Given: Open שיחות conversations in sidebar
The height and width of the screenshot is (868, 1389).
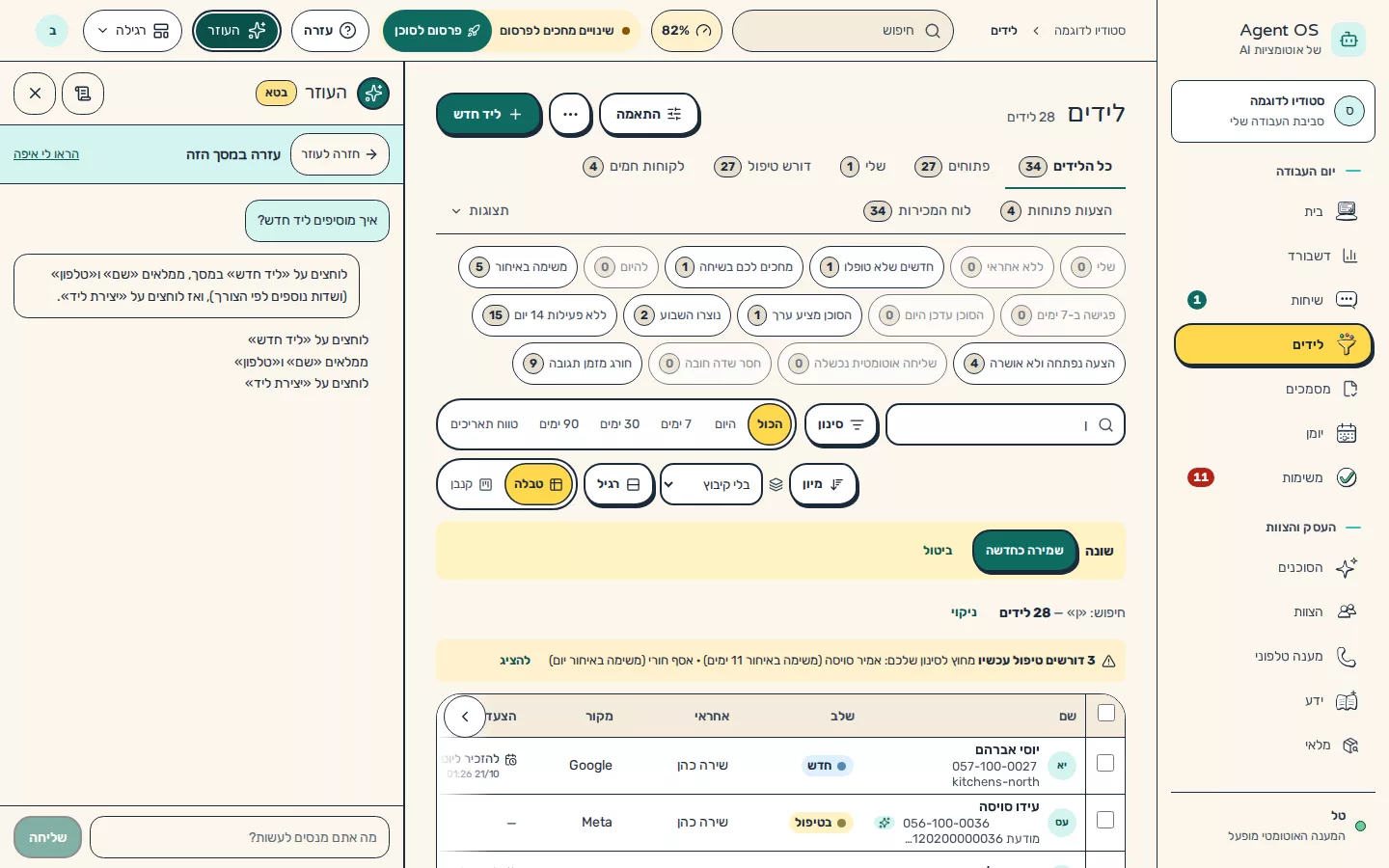Looking at the screenshot, I should 1273,300.
